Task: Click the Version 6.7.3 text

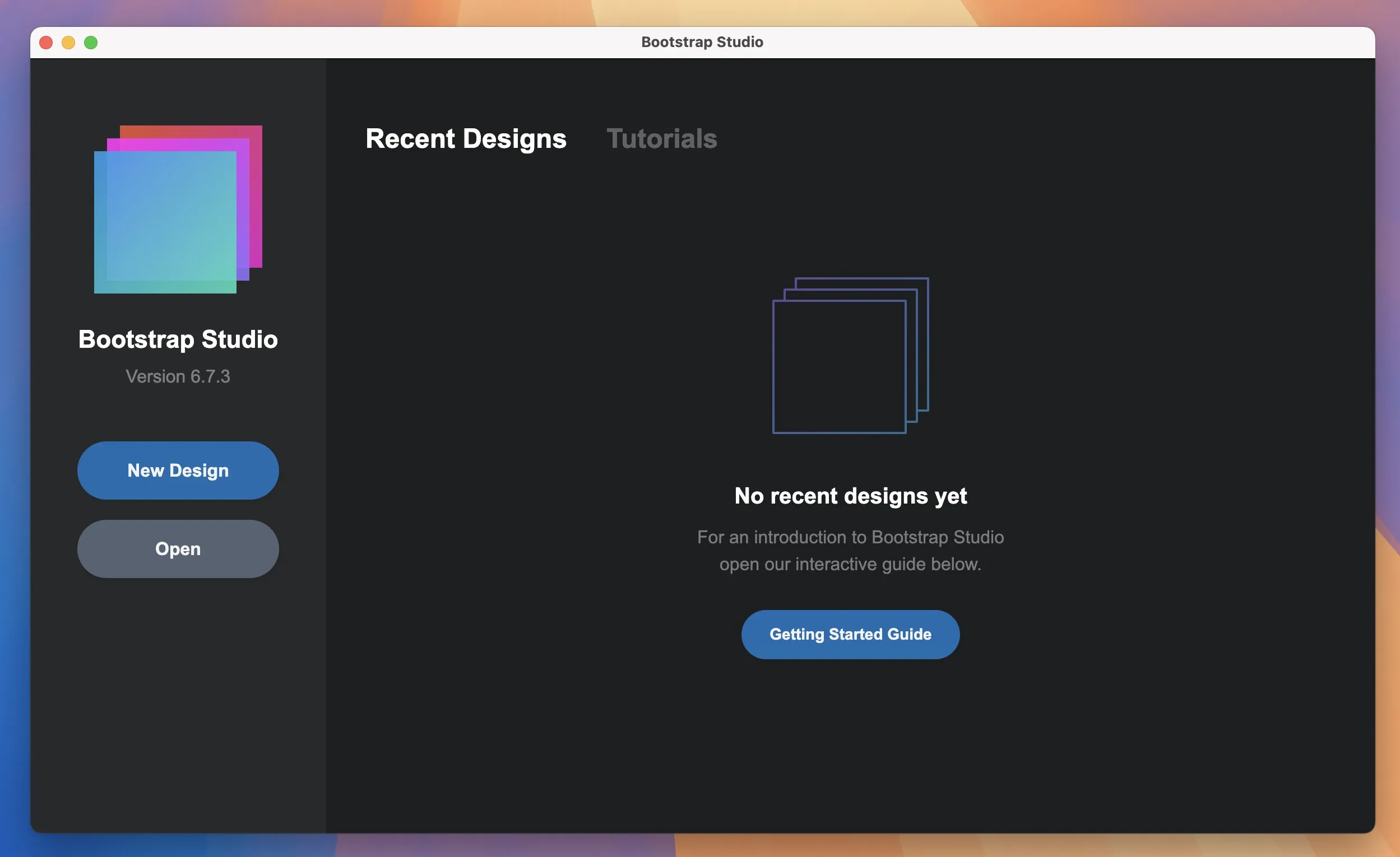Action: [178, 376]
